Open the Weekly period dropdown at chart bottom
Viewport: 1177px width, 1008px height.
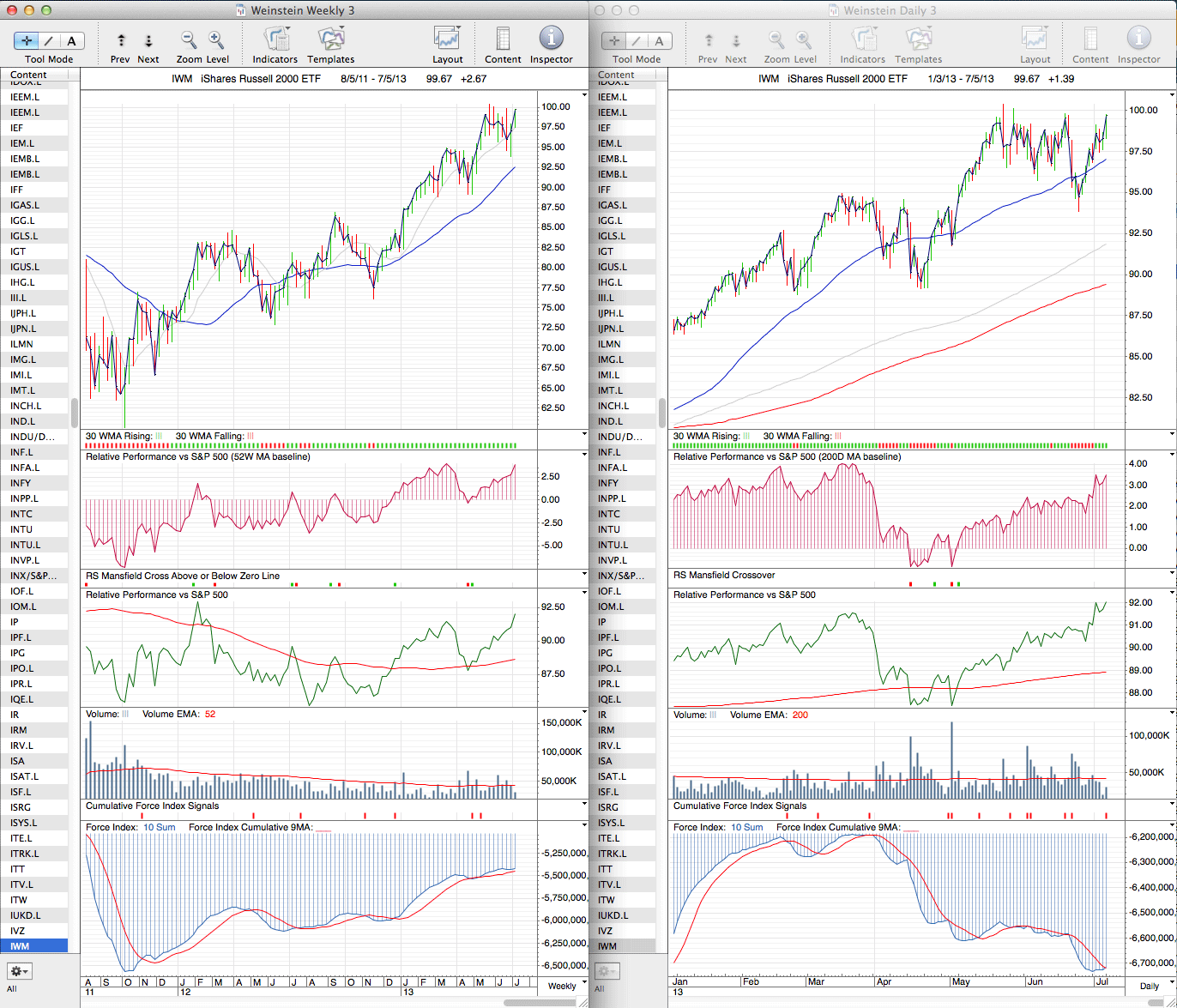coord(563,986)
